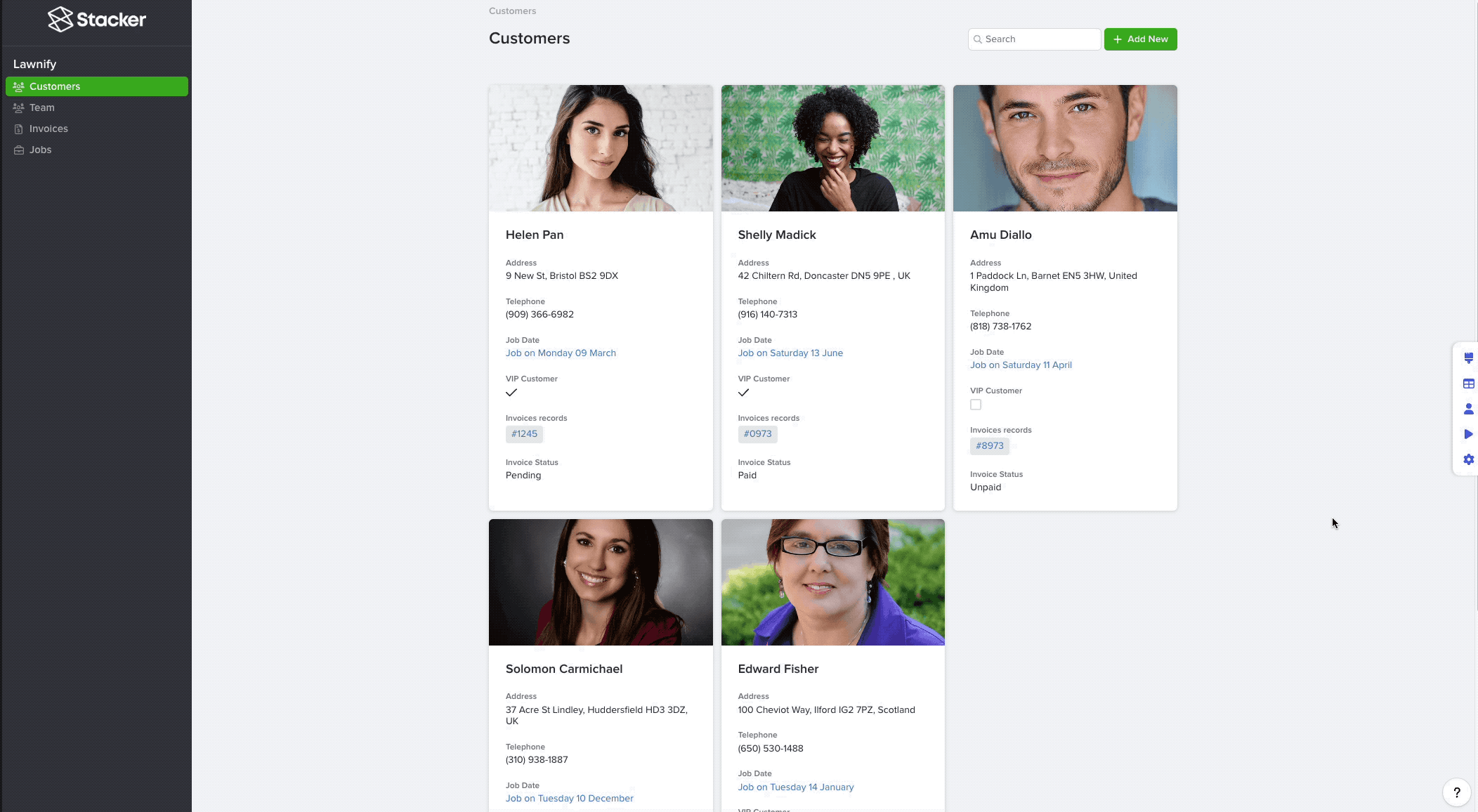Click the settings/star icon on right panel
The width and height of the screenshot is (1478, 812).
coord(1466,460)
